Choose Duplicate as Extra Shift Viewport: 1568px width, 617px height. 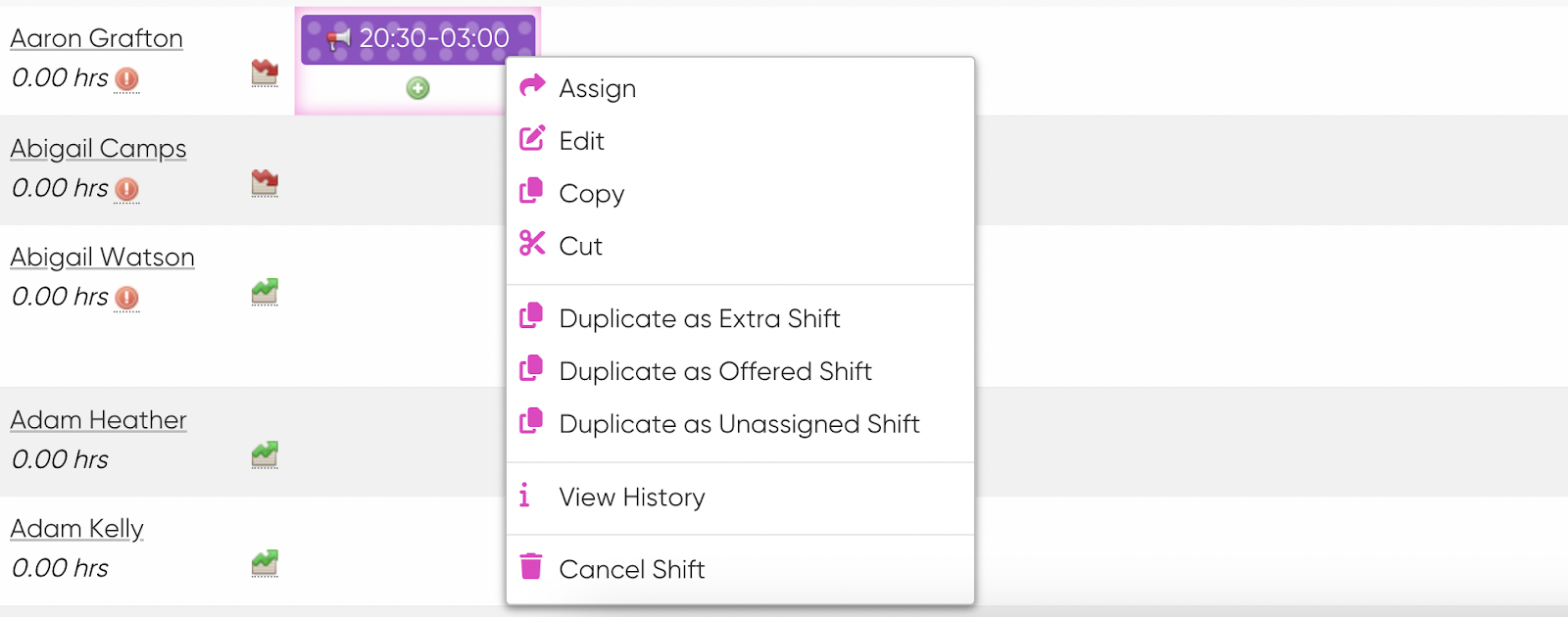[740, 319]
